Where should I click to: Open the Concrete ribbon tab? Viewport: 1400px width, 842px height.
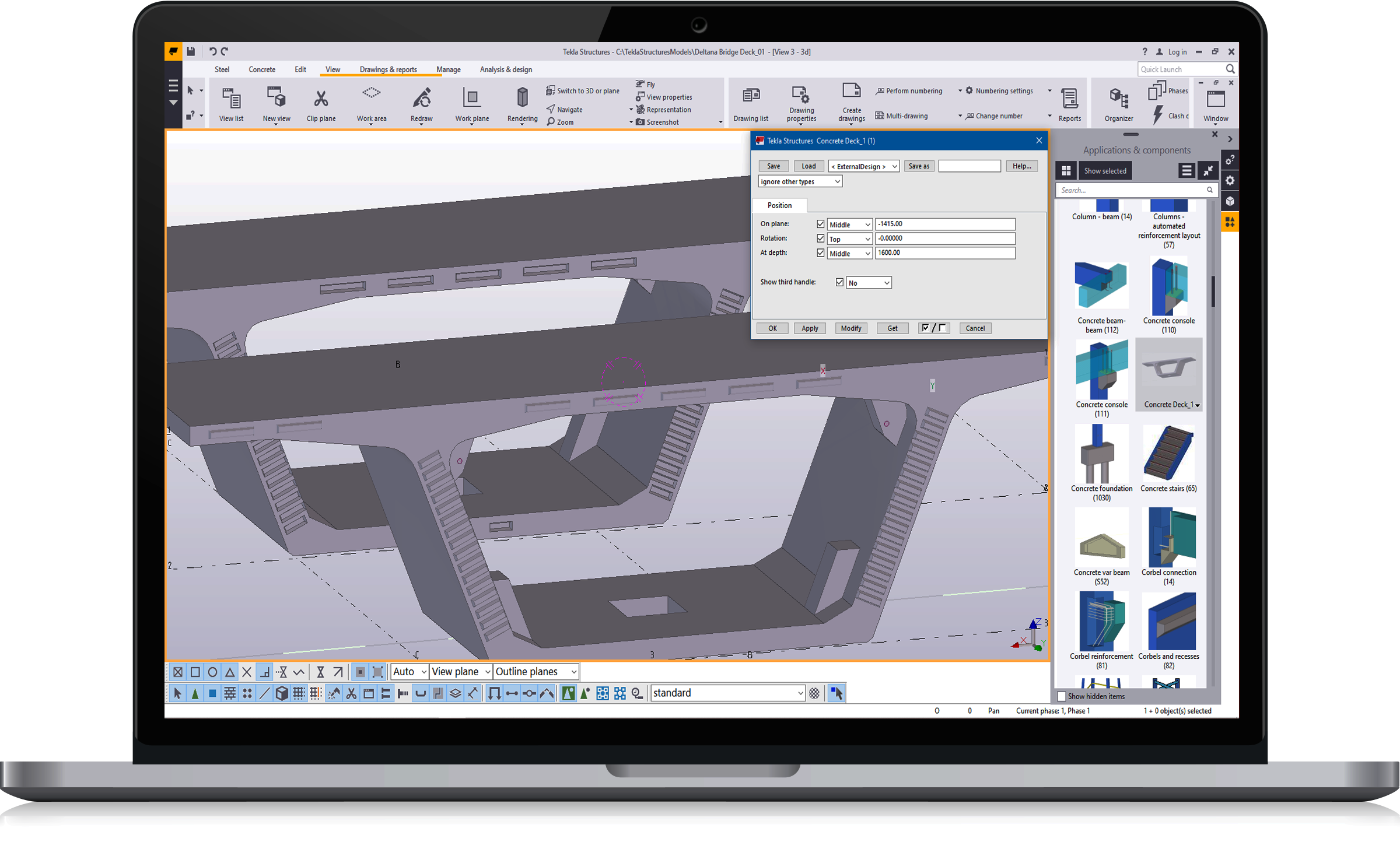(x=262, y=69)
